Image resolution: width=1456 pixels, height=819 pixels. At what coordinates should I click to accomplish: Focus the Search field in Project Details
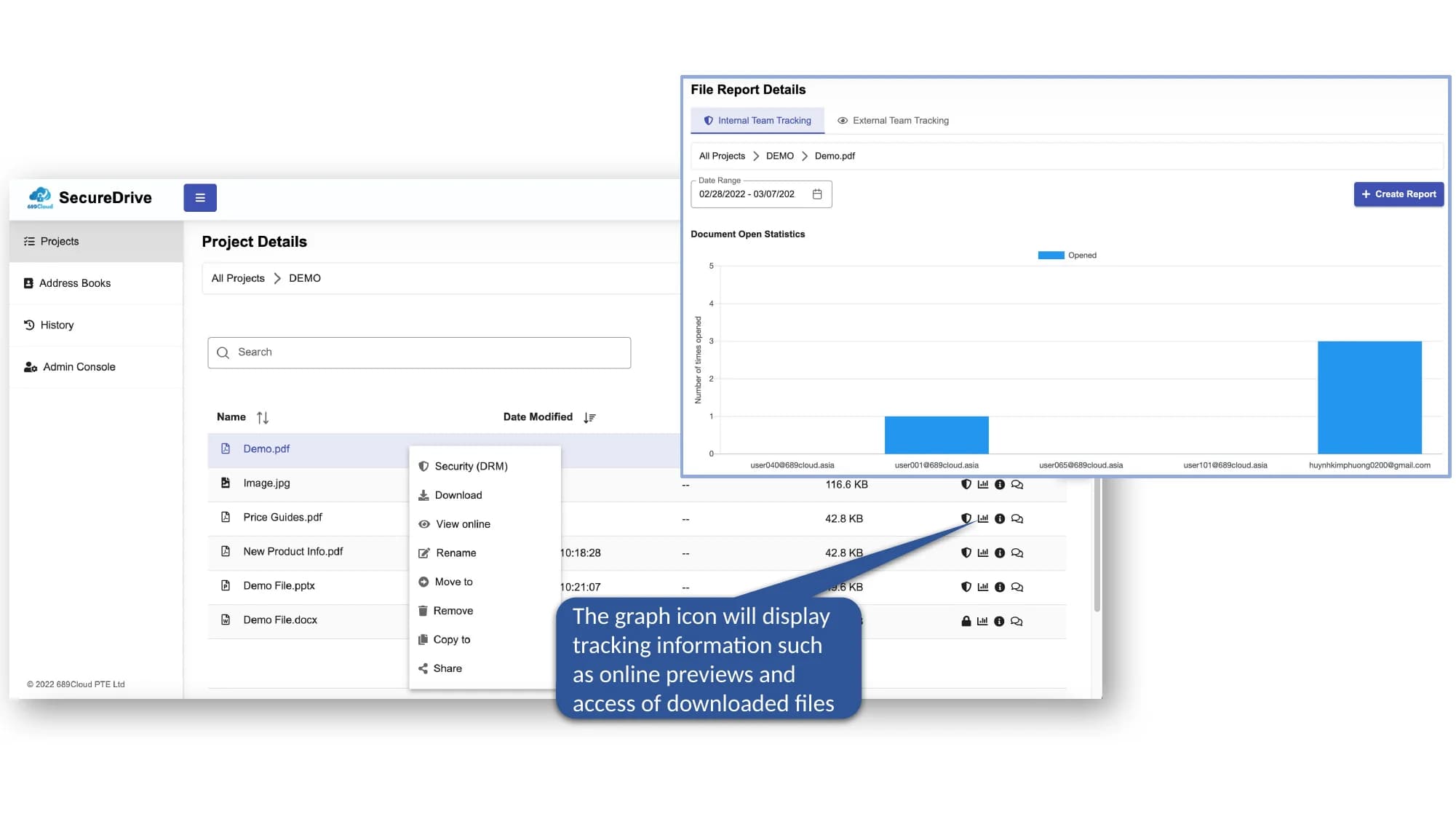tap(419, 352)
